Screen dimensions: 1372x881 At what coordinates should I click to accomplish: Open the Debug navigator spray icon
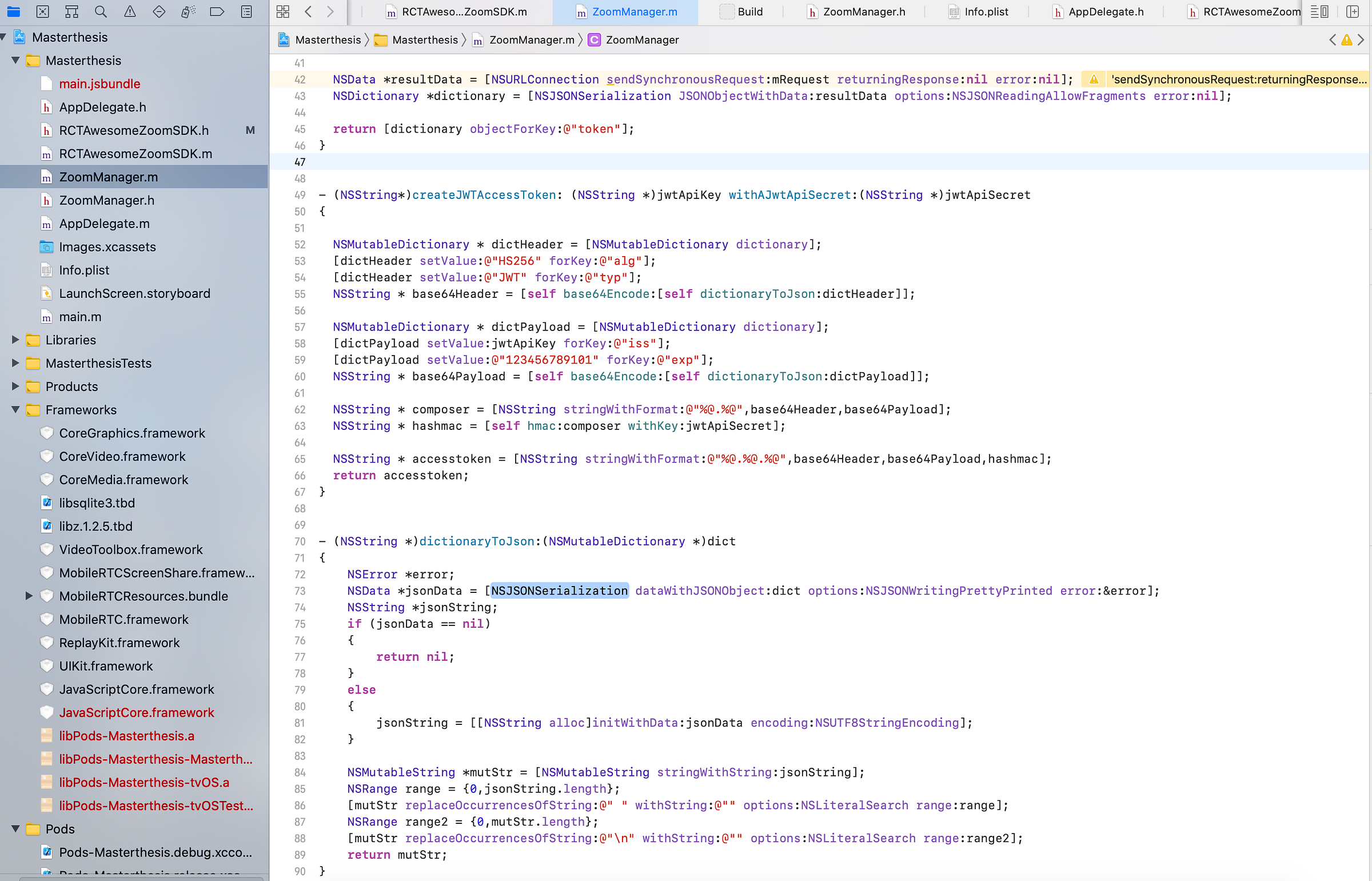tap(188, 11)
